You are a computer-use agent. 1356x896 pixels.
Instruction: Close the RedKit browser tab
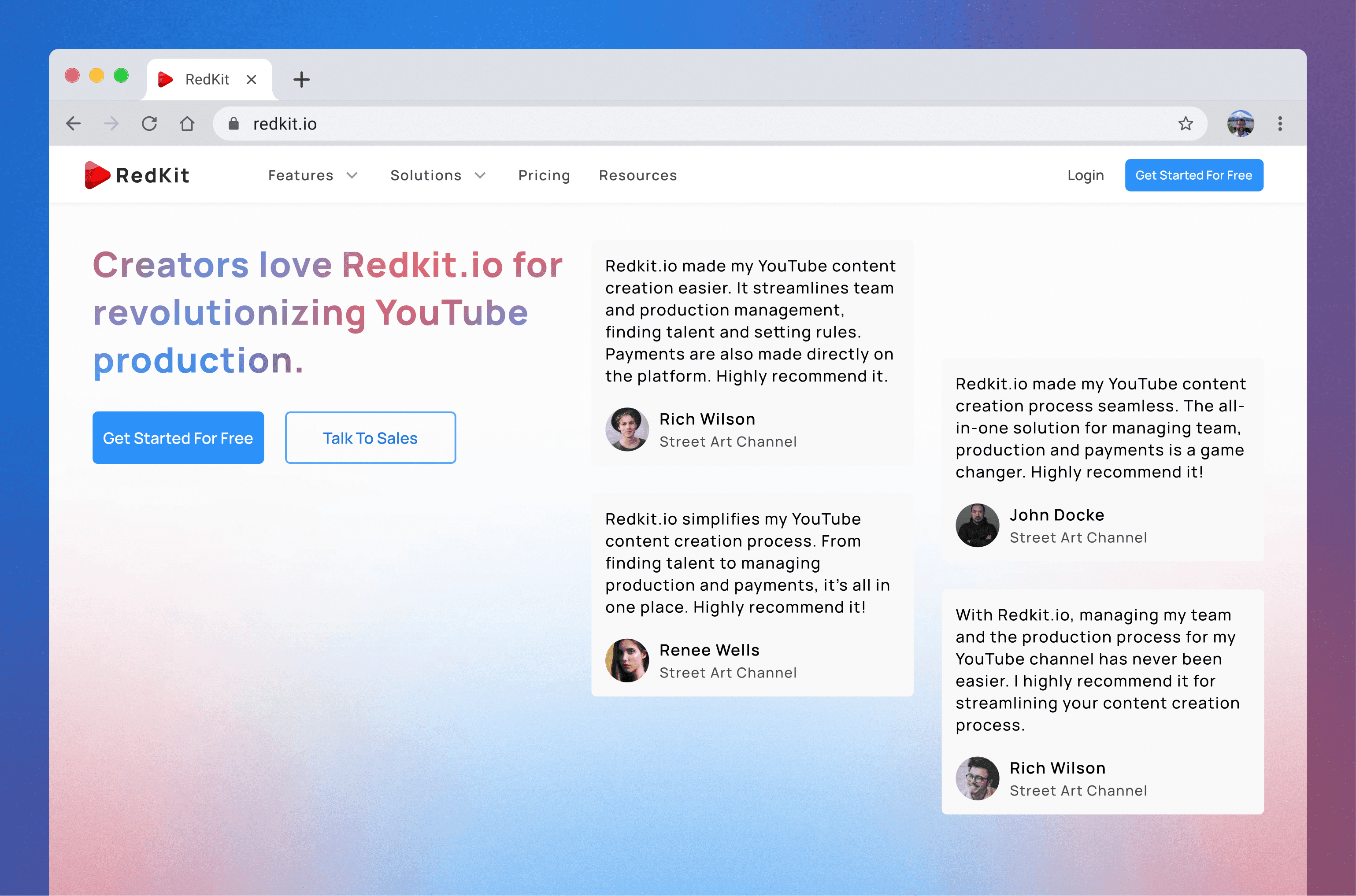click(x=252, y=79)
